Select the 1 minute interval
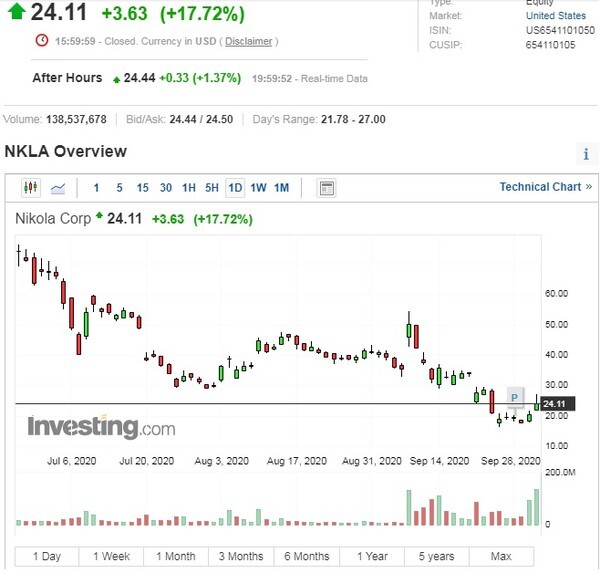Viewport: 600px width, 573px height. (96, 188)
